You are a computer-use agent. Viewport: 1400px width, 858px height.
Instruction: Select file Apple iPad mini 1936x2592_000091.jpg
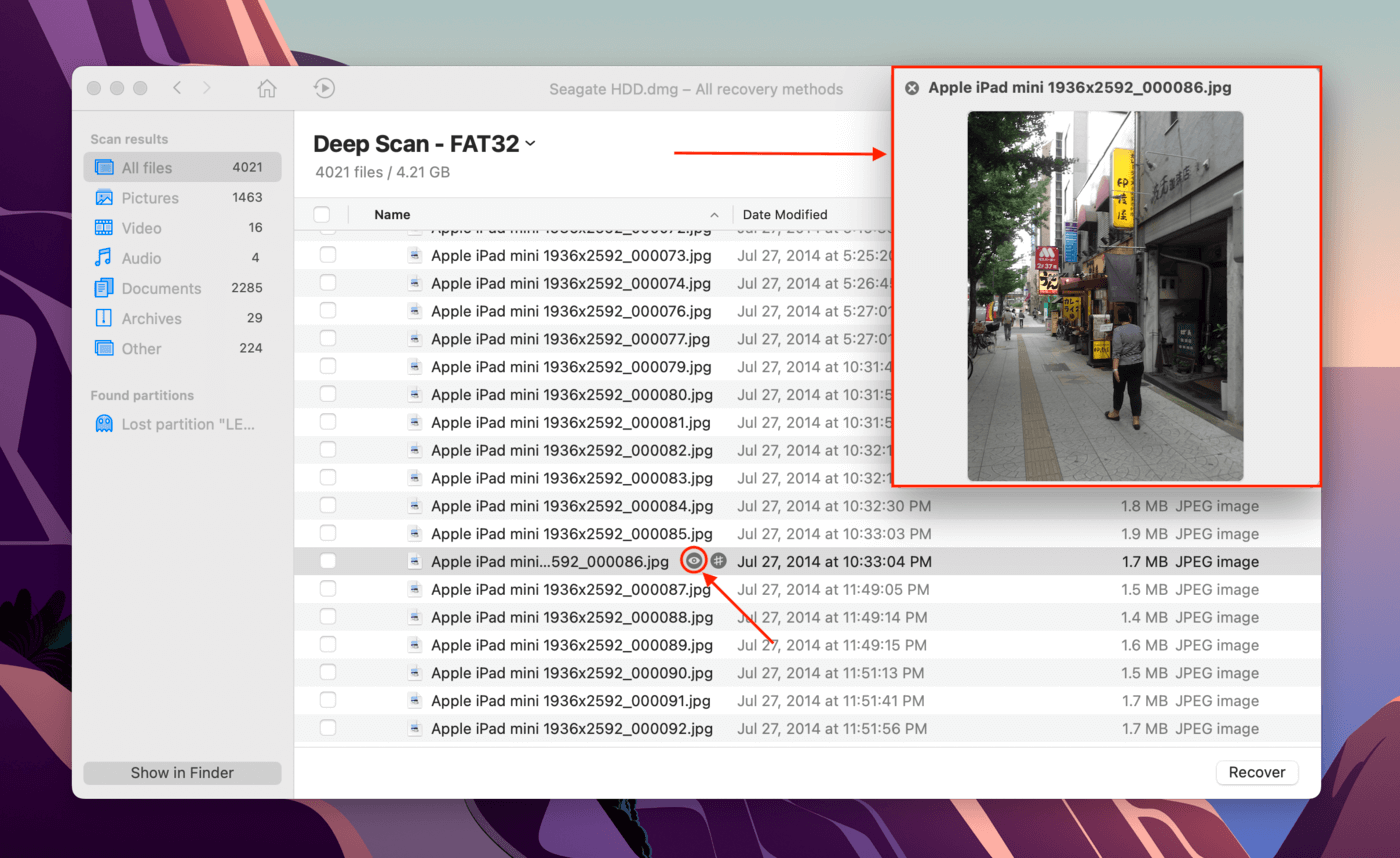pyautogui.click(x=571, y=701)
